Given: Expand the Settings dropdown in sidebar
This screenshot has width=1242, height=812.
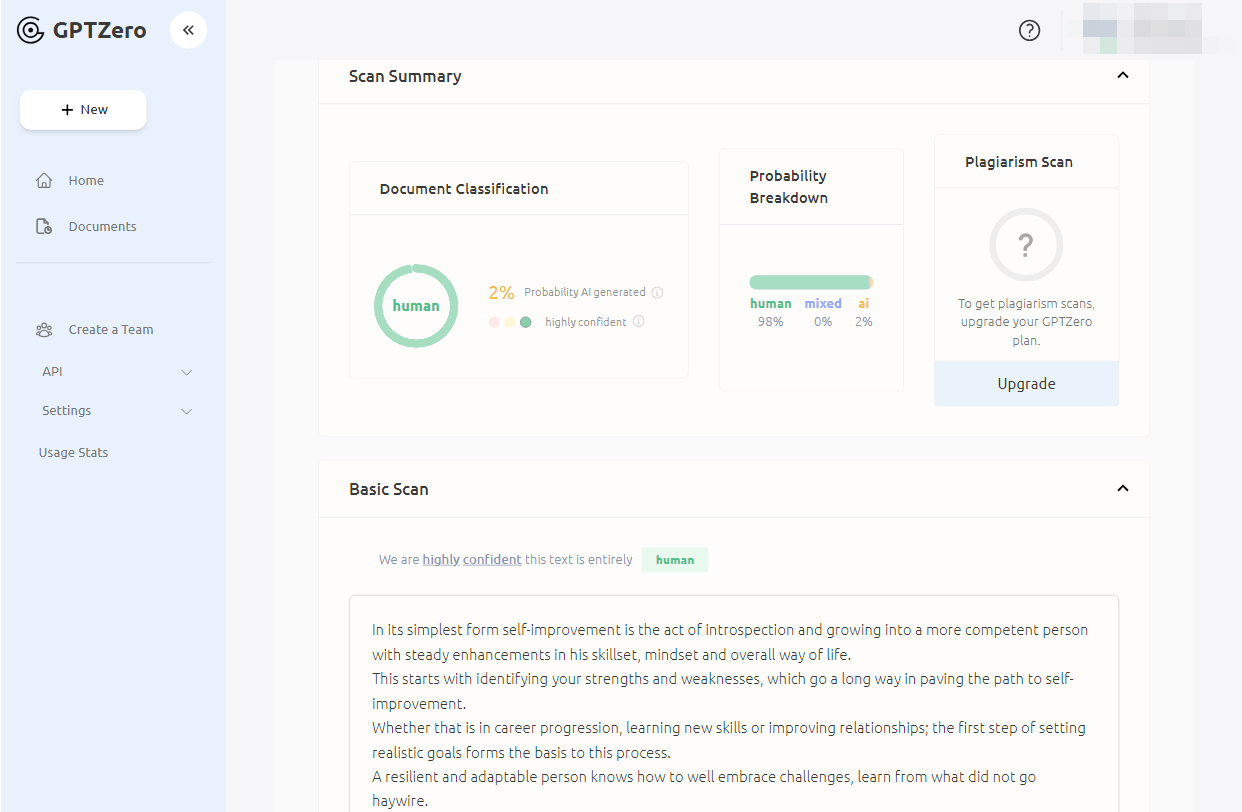Looking at the screenshot, I should pos(186,411).
